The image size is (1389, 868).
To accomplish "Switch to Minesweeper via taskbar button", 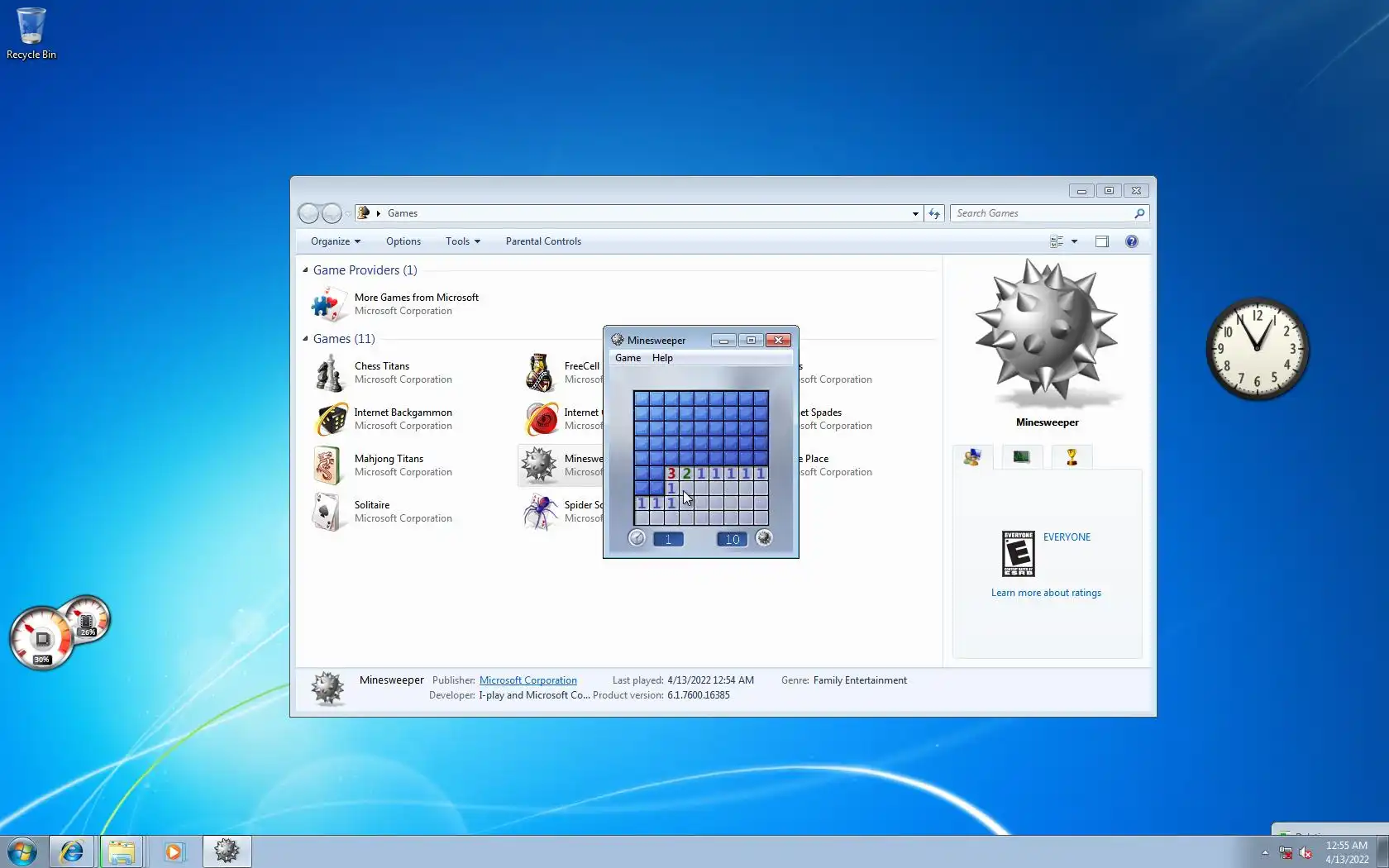I will point(227,851).
